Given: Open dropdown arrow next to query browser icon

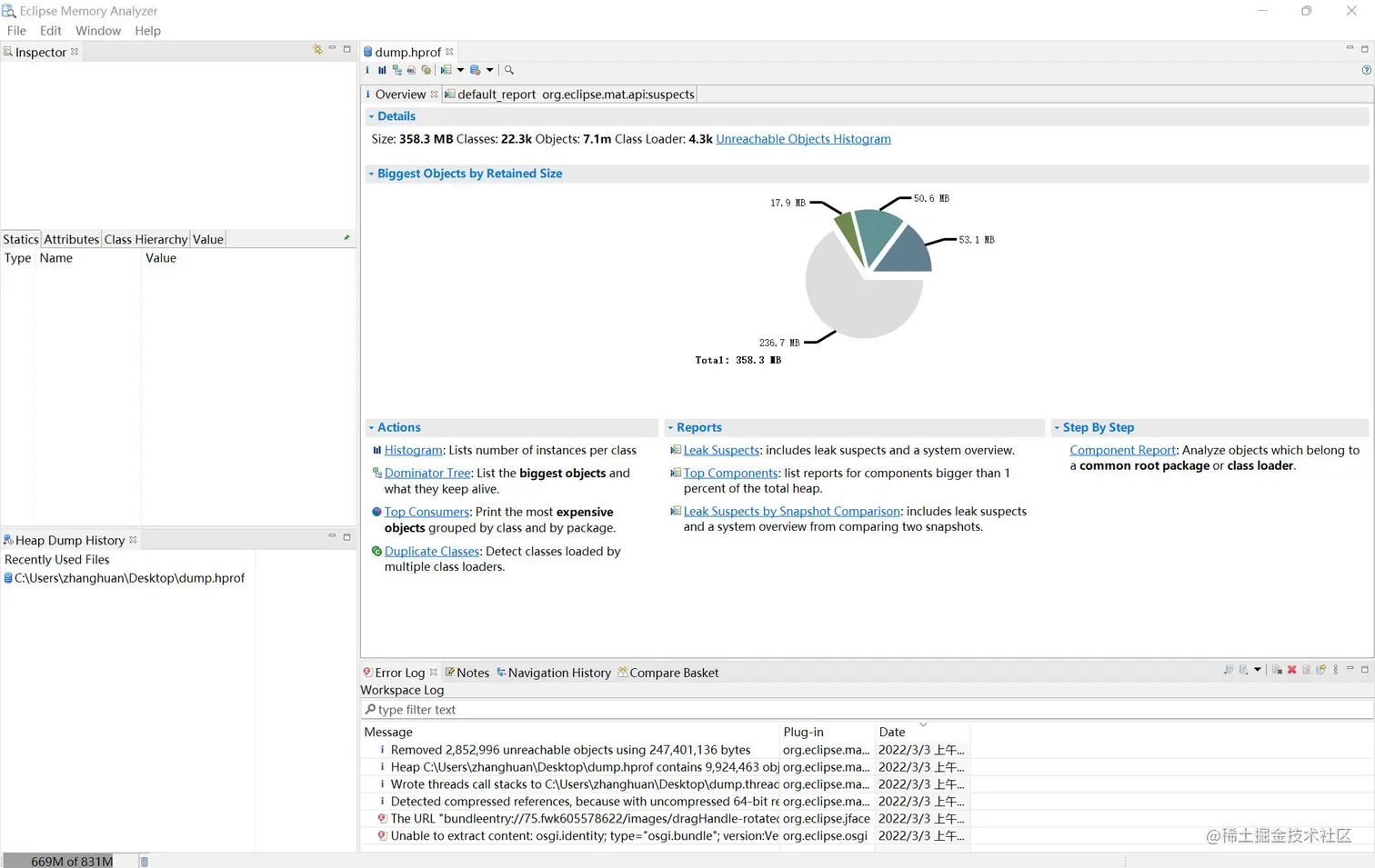Looking at the screenshot, I should (489, 70).
